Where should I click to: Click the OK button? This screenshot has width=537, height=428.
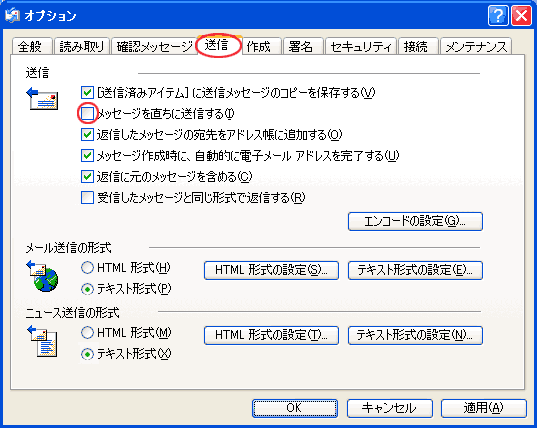point(295,408)
